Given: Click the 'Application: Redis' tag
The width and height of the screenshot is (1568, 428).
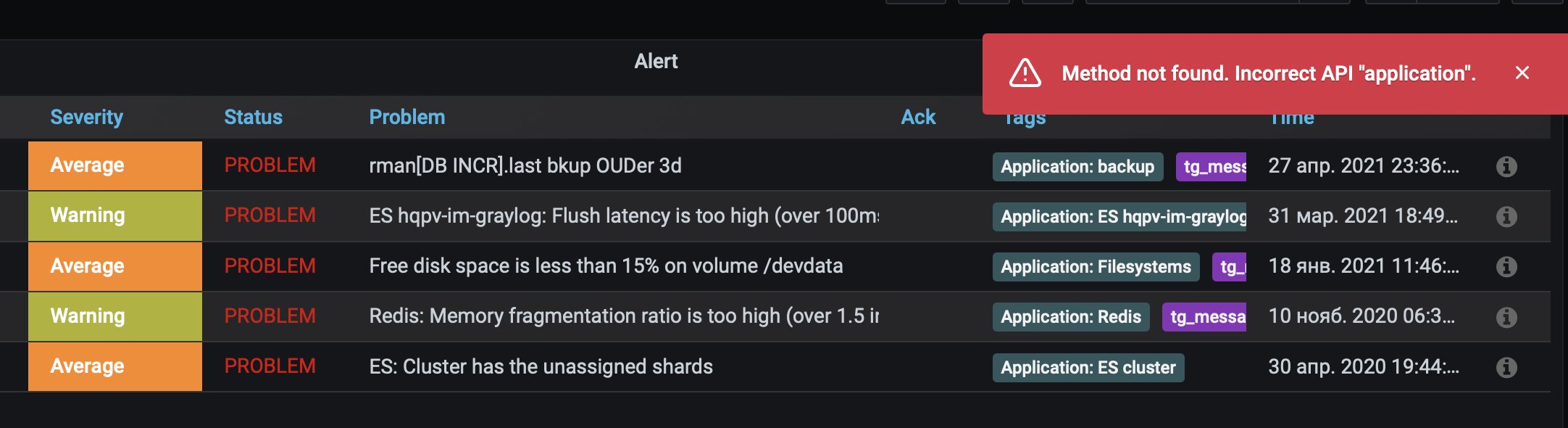Looking at the screenshot, I should 1071,316.
